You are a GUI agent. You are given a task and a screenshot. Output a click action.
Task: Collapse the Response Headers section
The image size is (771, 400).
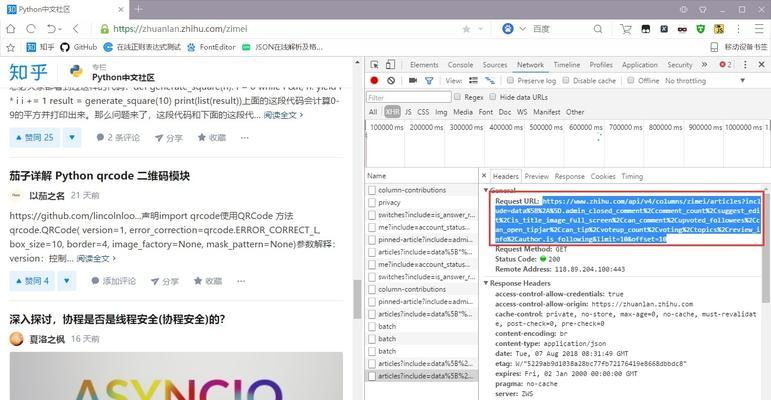(486, 283)
